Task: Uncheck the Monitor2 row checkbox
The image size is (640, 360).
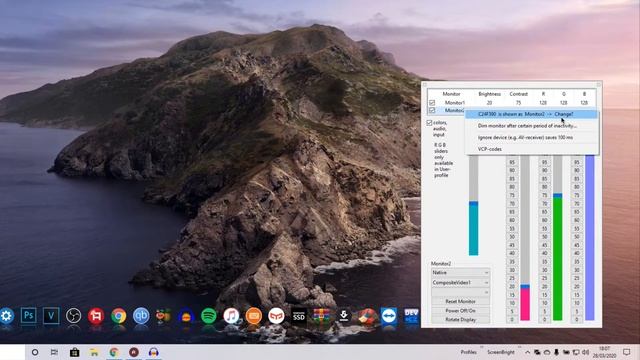Action: pos(432,111)
